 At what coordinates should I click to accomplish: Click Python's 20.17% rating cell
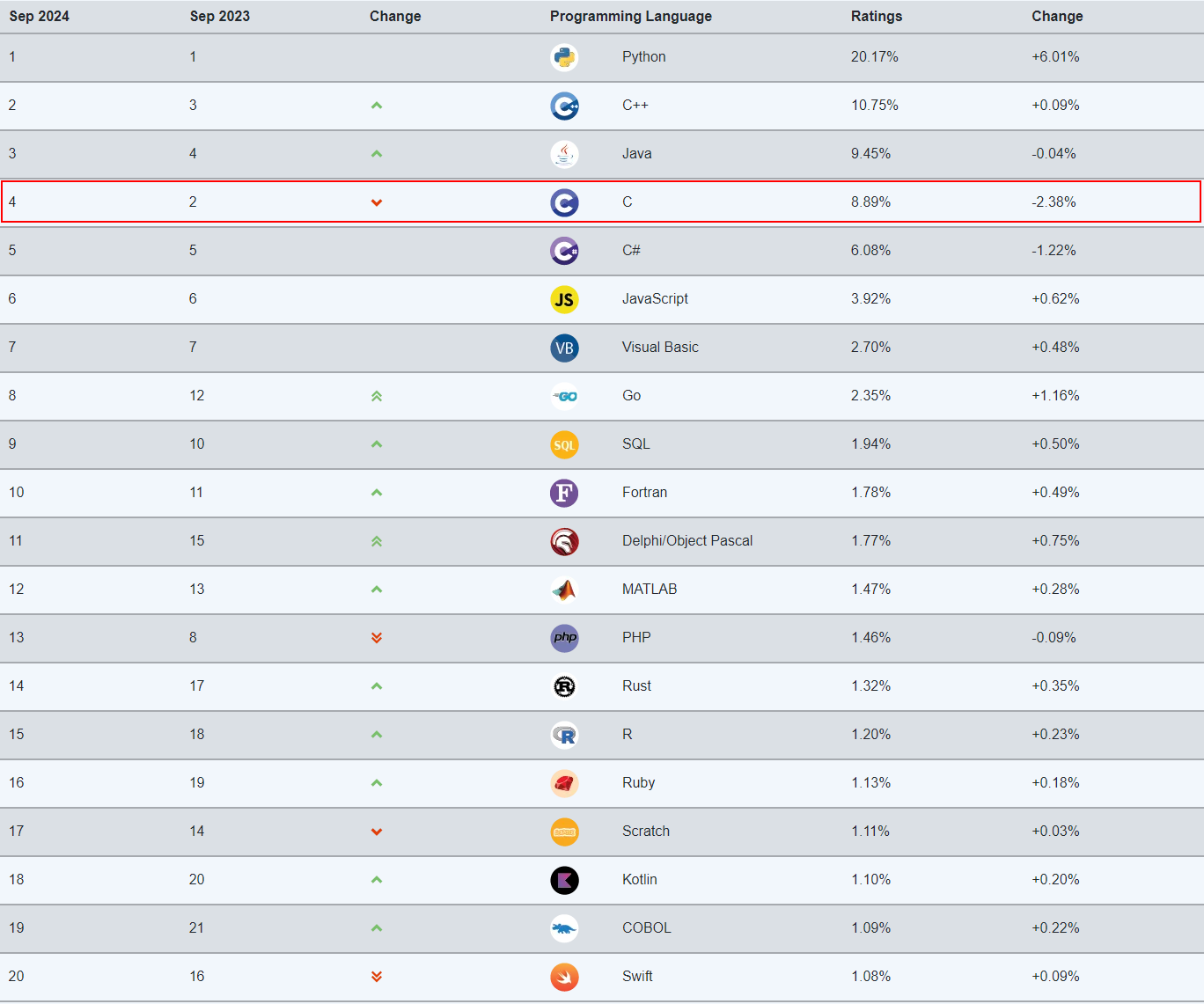875,56
